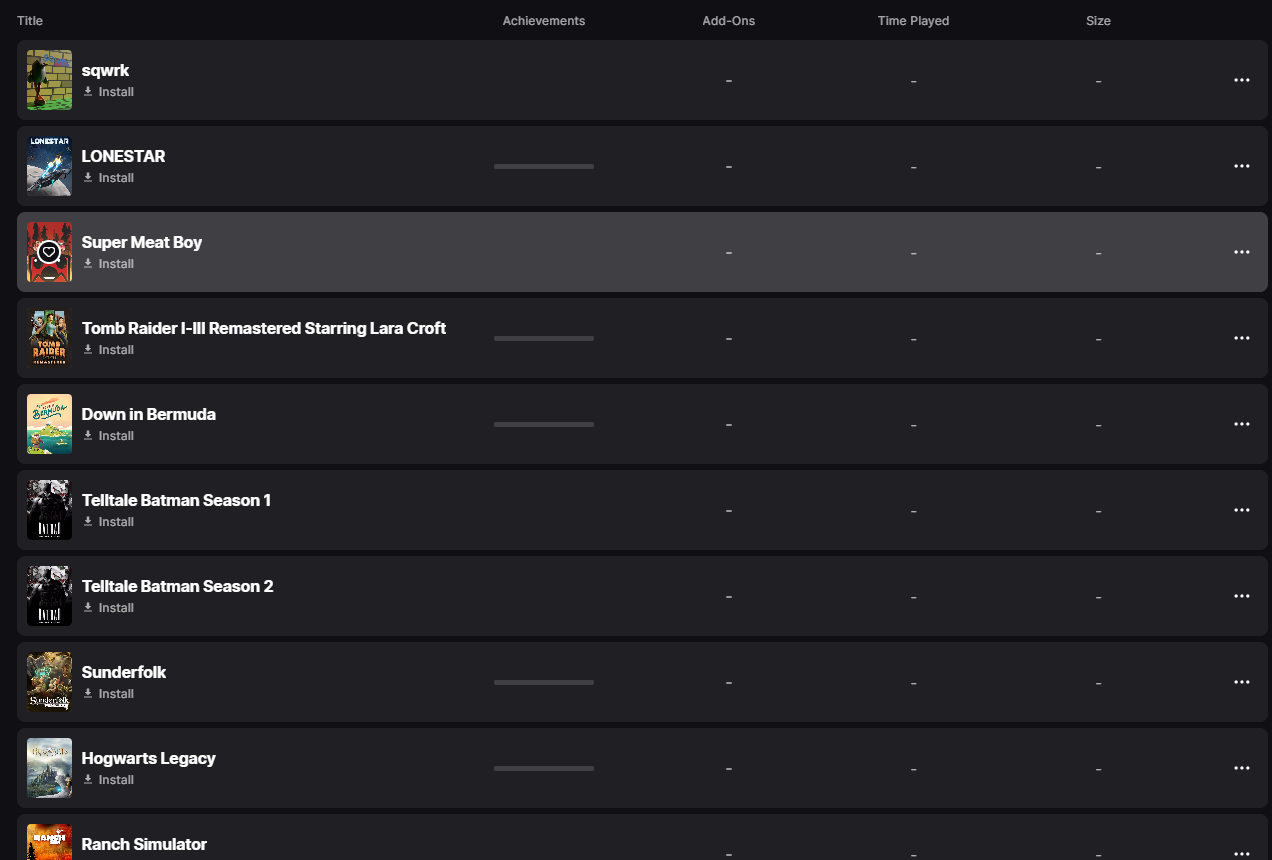
Task: Click the Time Played column header
Action: 913,21
